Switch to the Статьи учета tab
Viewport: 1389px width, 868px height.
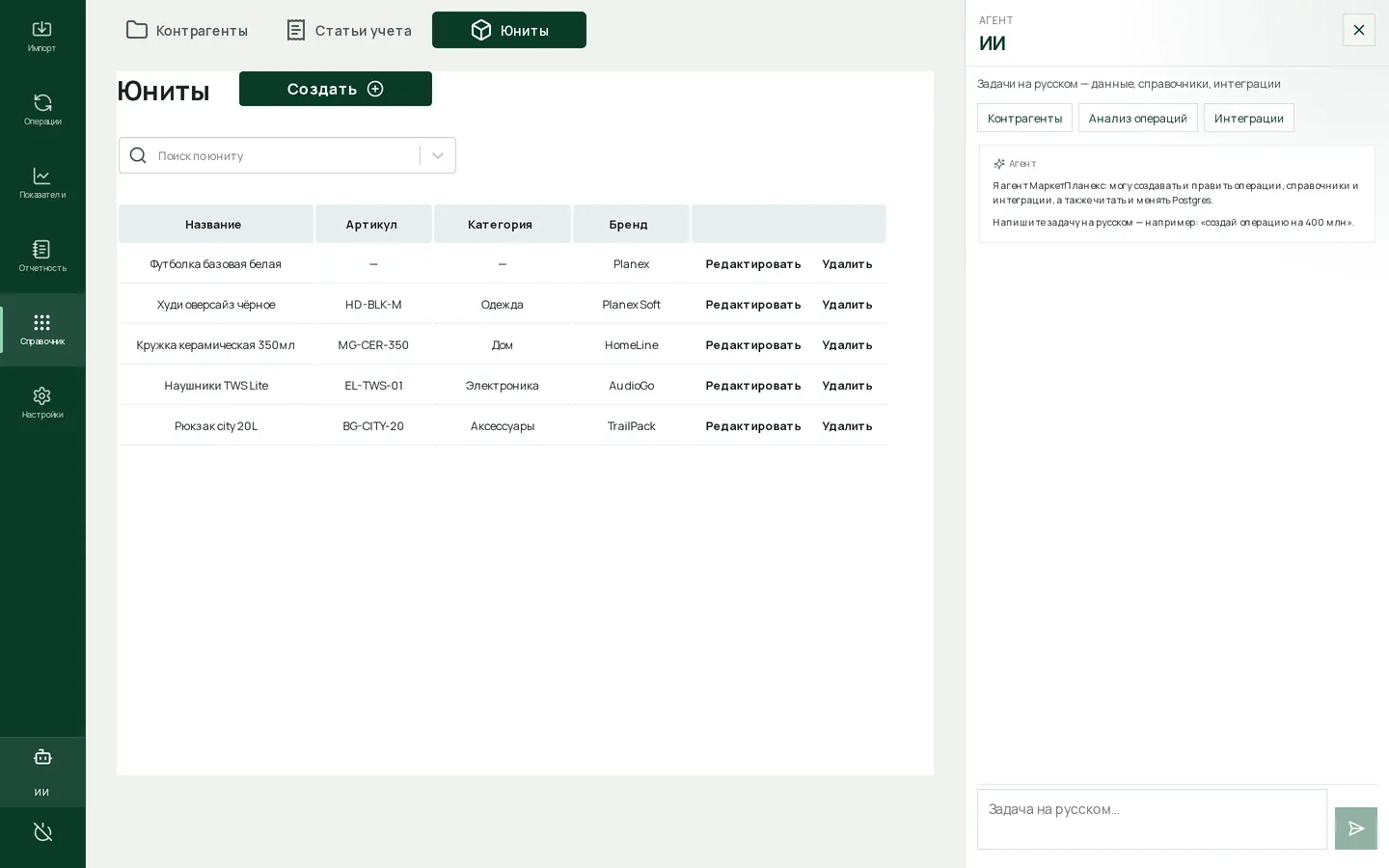pos(349,30)
